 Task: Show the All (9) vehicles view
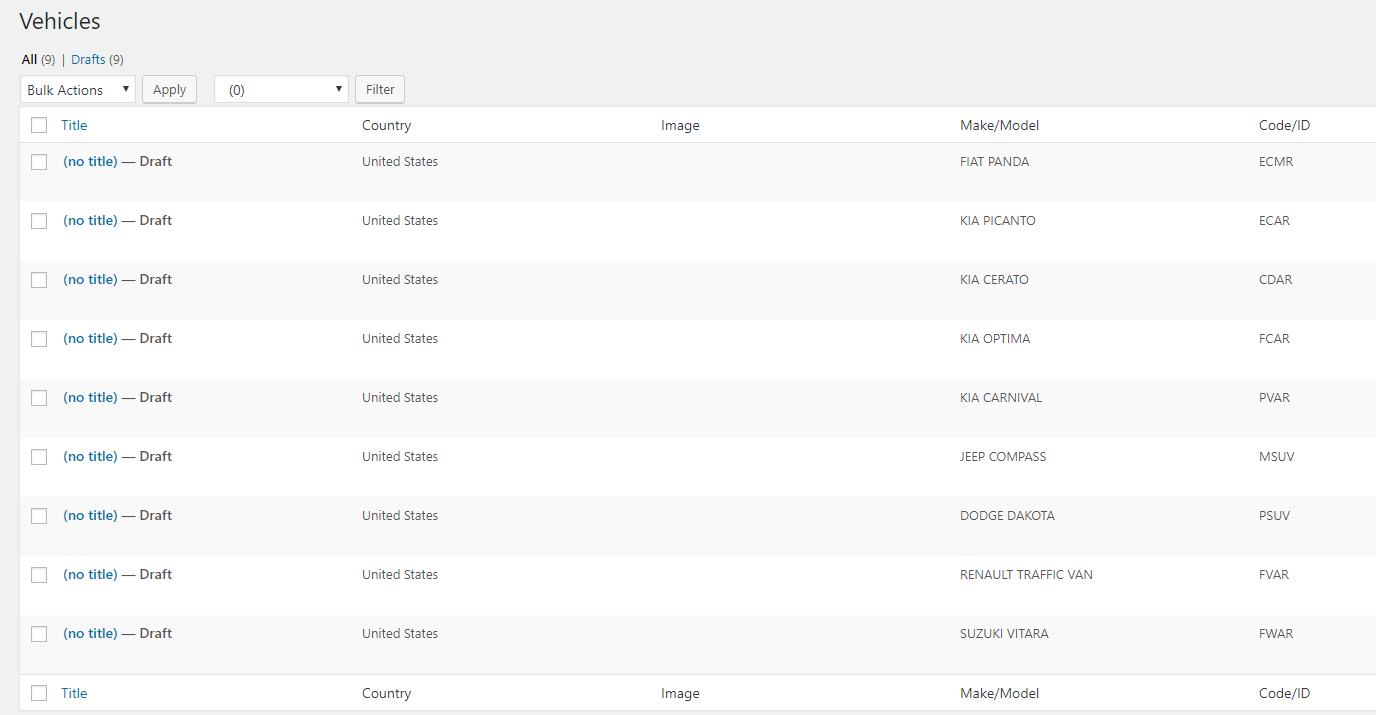(x=38, y=59)
